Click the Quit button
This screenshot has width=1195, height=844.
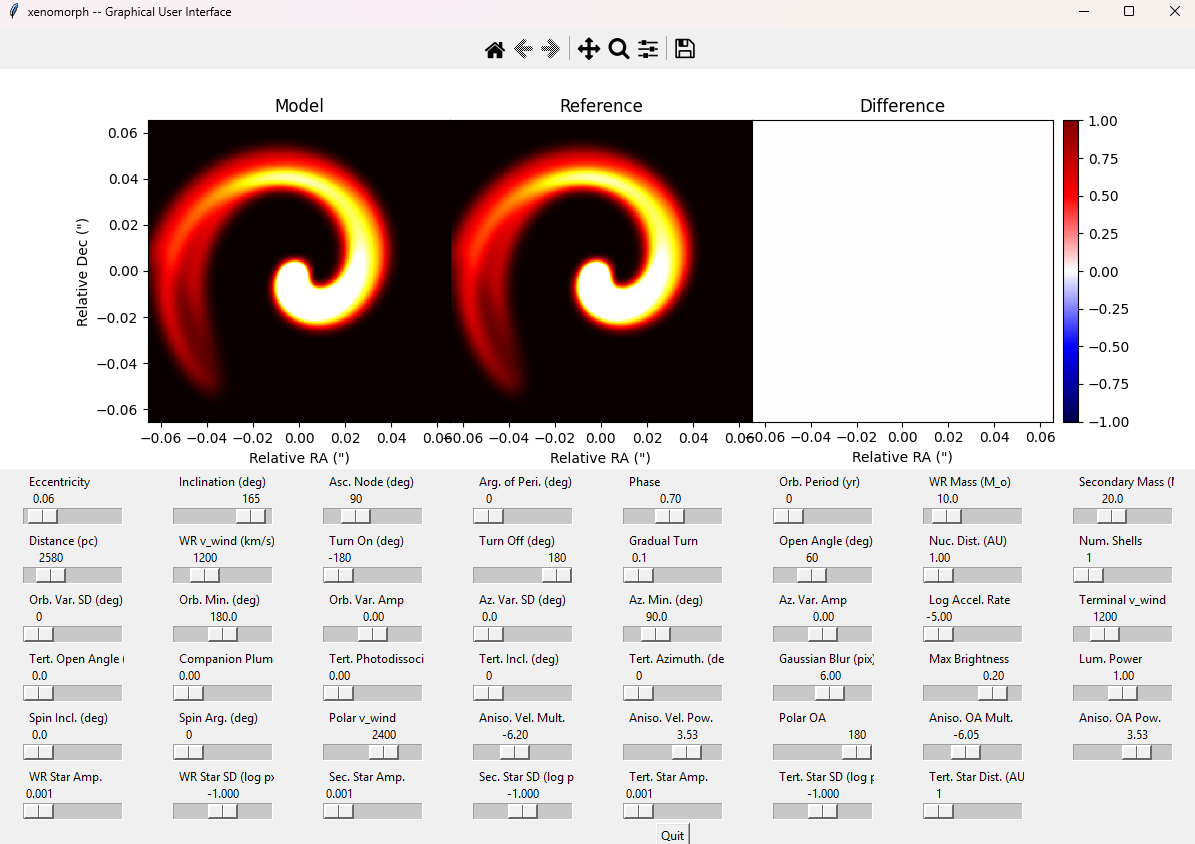[672, 835]
